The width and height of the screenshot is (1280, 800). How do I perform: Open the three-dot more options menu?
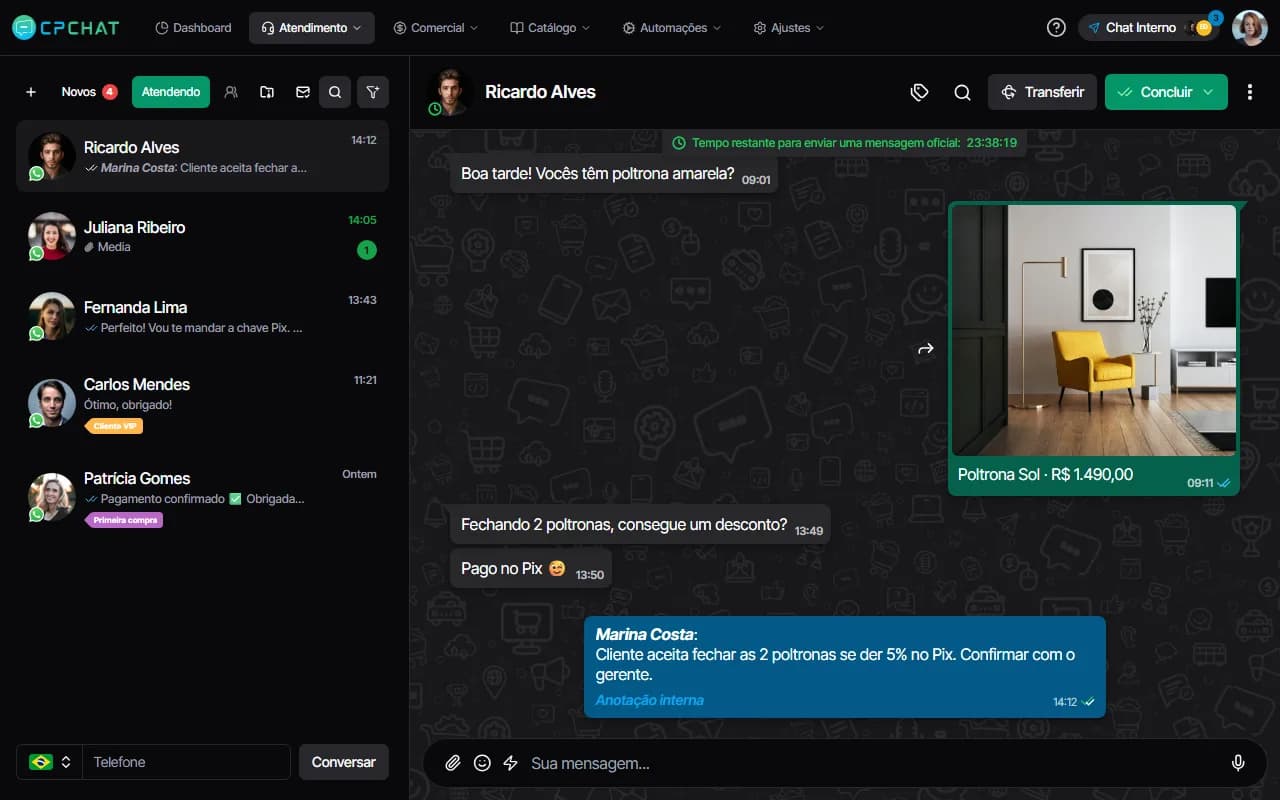pos(1250,92)
